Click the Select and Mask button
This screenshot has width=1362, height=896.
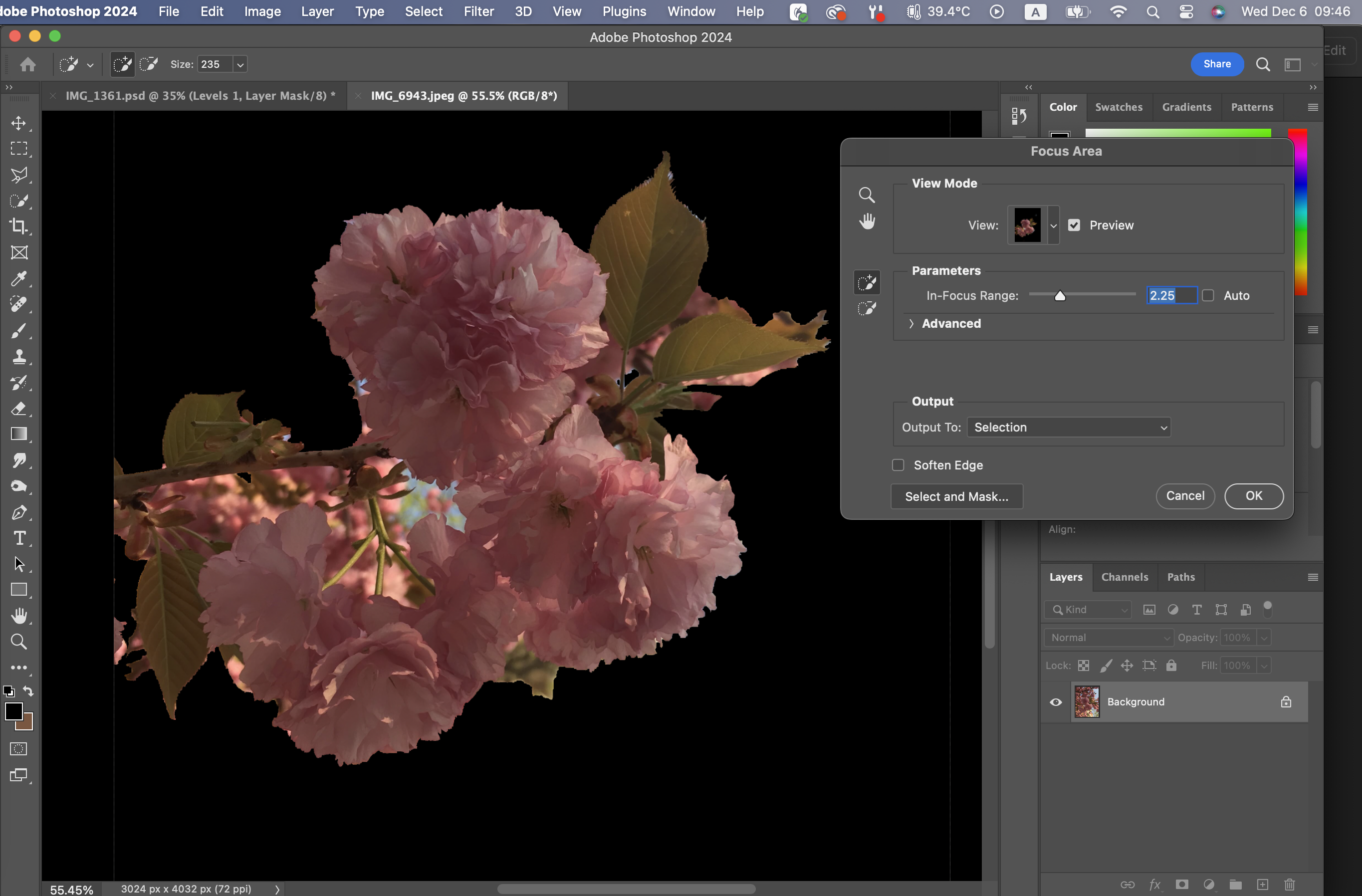pos(956,496)
